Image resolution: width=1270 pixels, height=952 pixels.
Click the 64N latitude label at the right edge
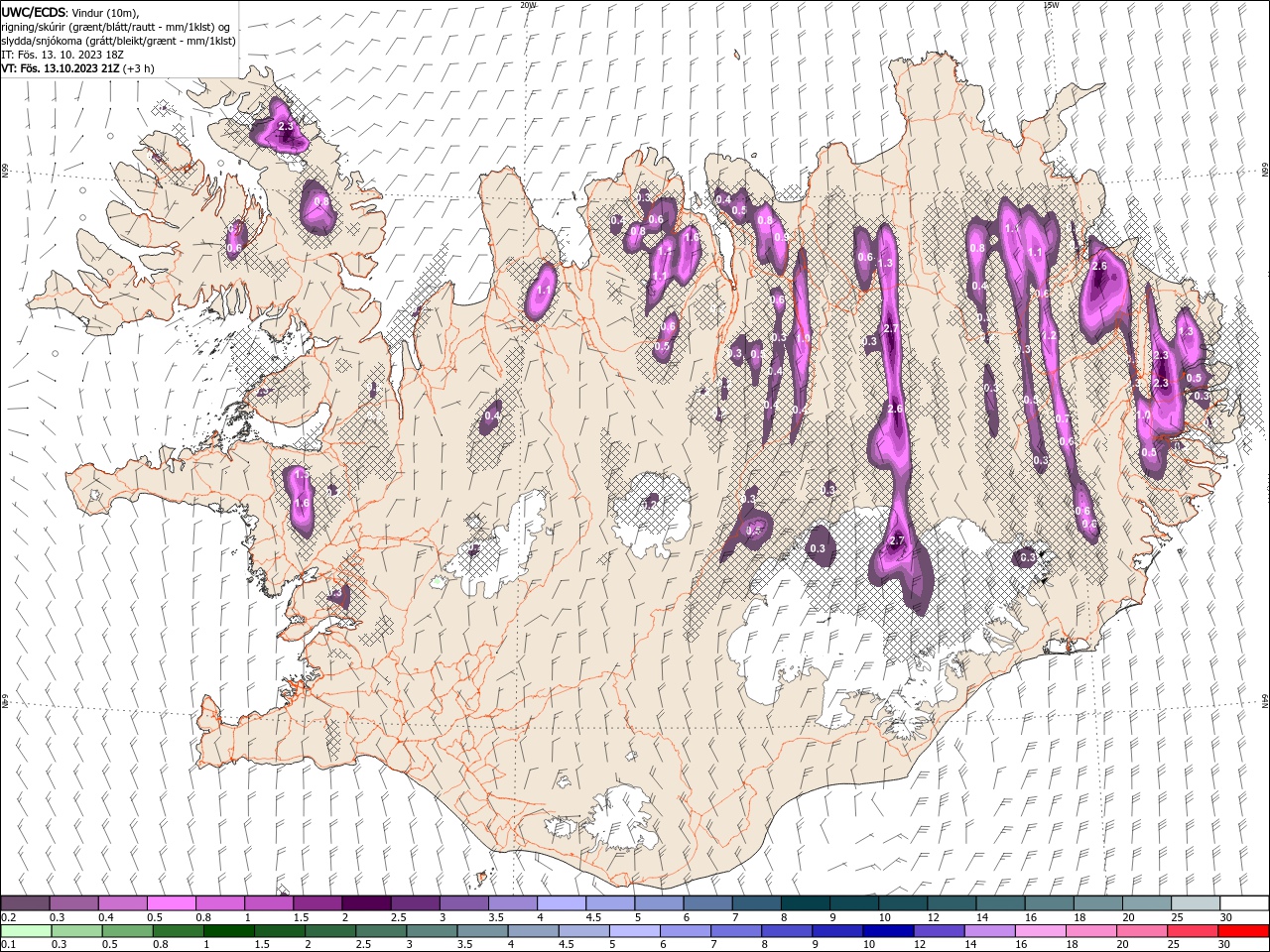click(x=1265, y=700)
